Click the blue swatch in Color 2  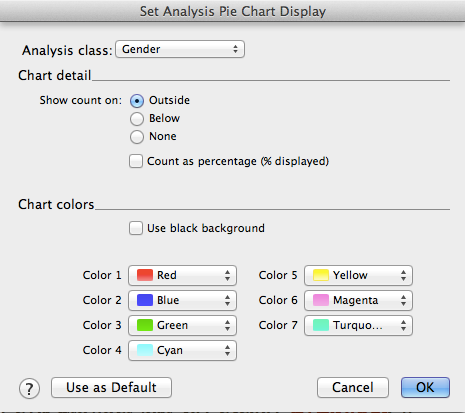coord(145,300)
